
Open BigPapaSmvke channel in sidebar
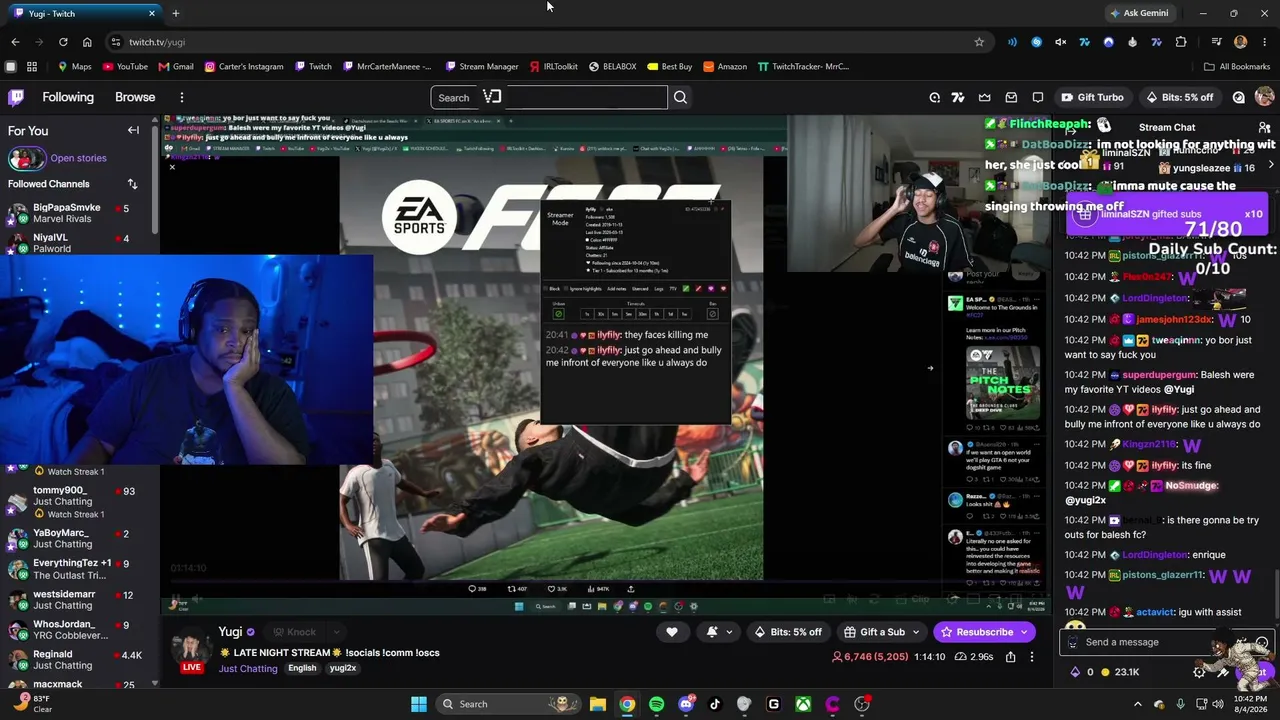(80, 213)
